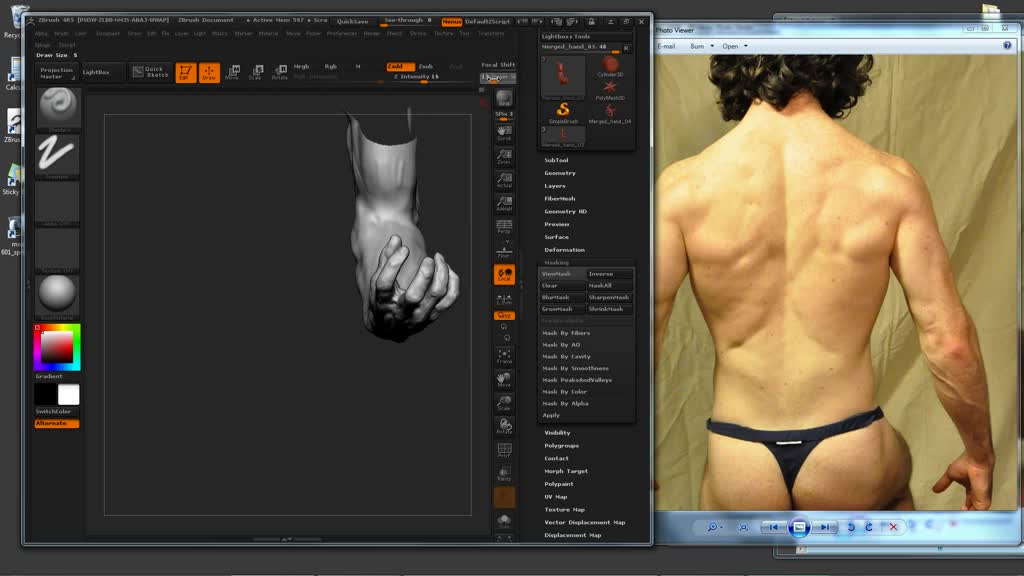
Task: Click the Clear mask button
Action: coord(562,286)
